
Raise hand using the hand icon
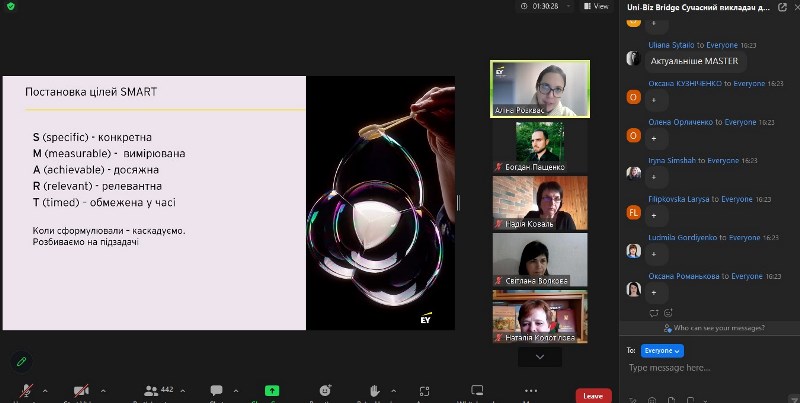pyautogui.click(x=374, y=391)
